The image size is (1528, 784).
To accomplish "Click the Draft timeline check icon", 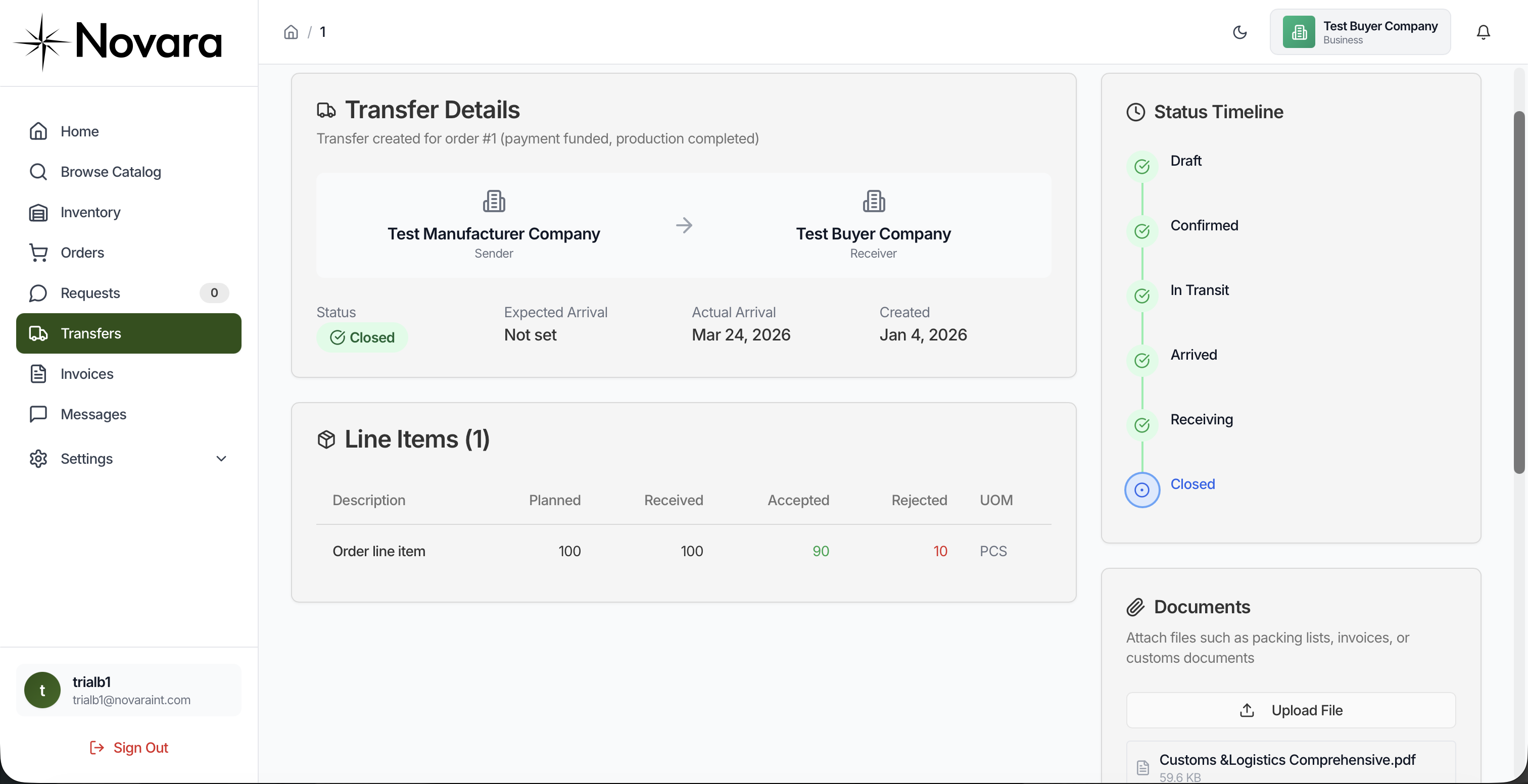I will click(1142, 167).
